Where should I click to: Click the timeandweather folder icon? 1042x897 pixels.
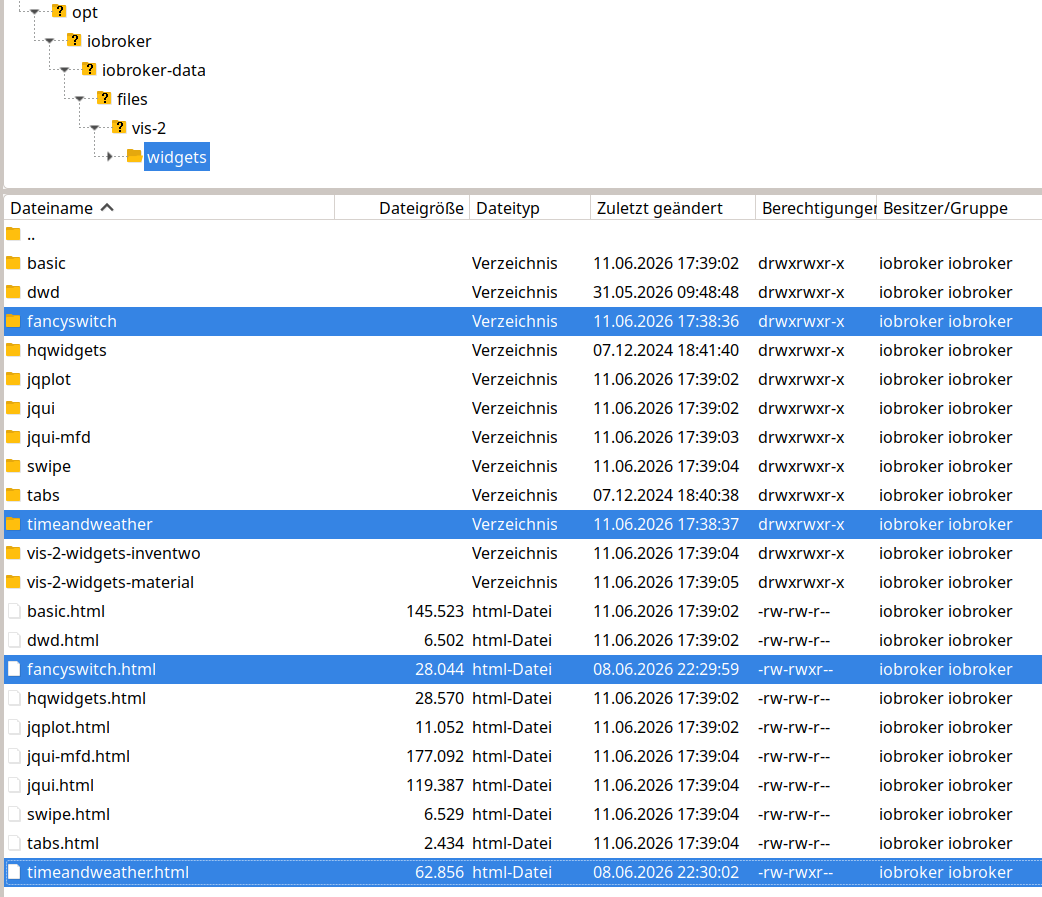[13, 524]
